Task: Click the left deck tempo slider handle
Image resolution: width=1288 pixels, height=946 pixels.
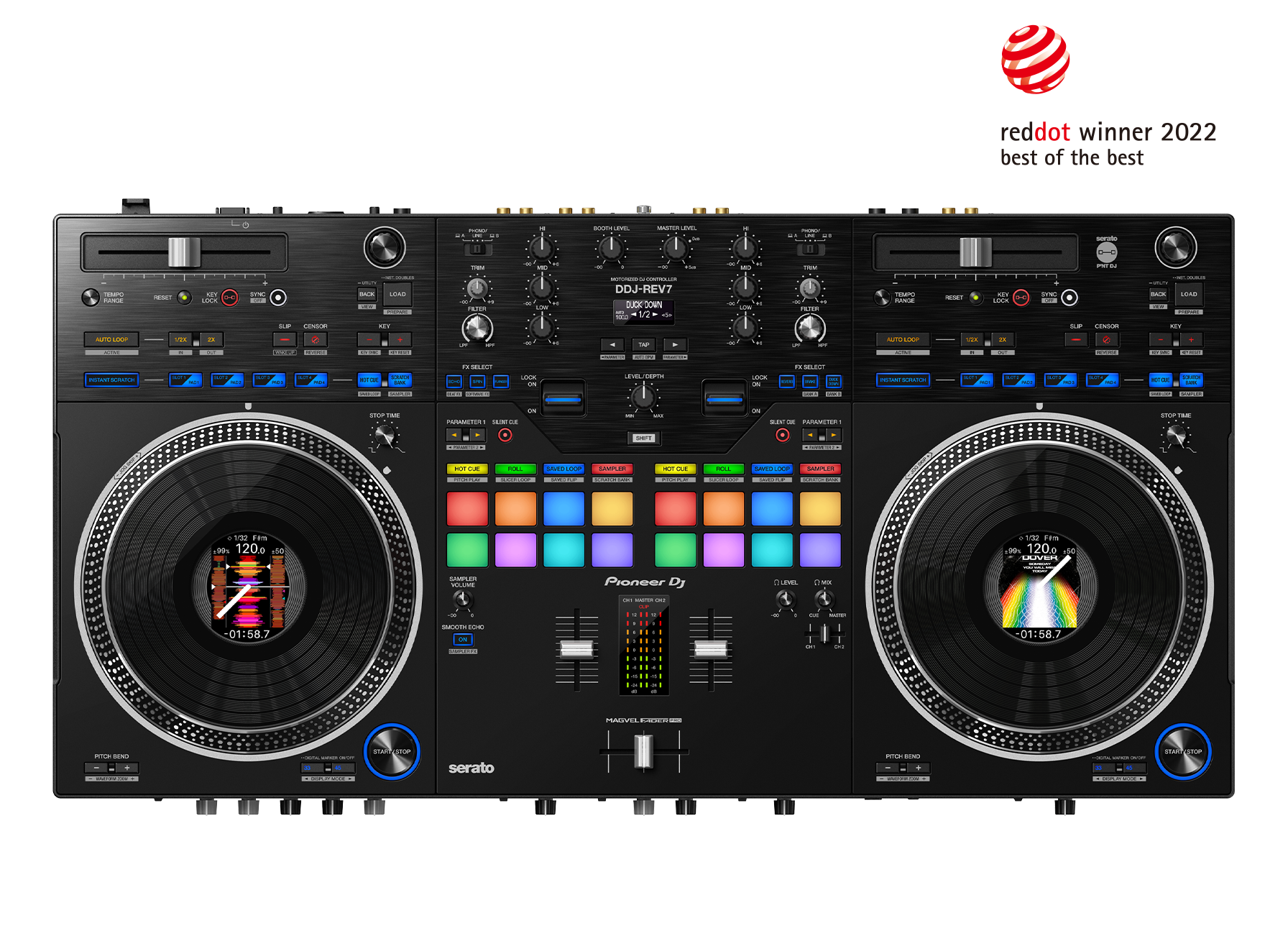Action: [184, 252]
